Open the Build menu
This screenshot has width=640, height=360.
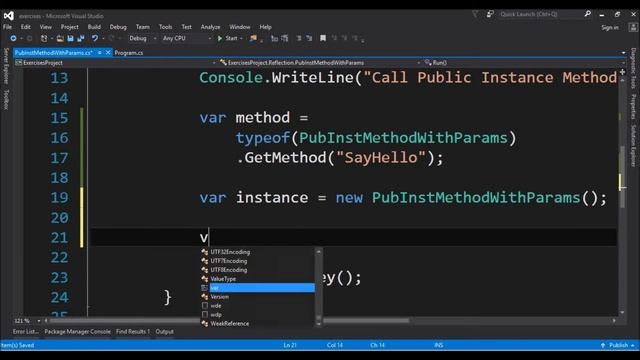(x=94, y=27)
